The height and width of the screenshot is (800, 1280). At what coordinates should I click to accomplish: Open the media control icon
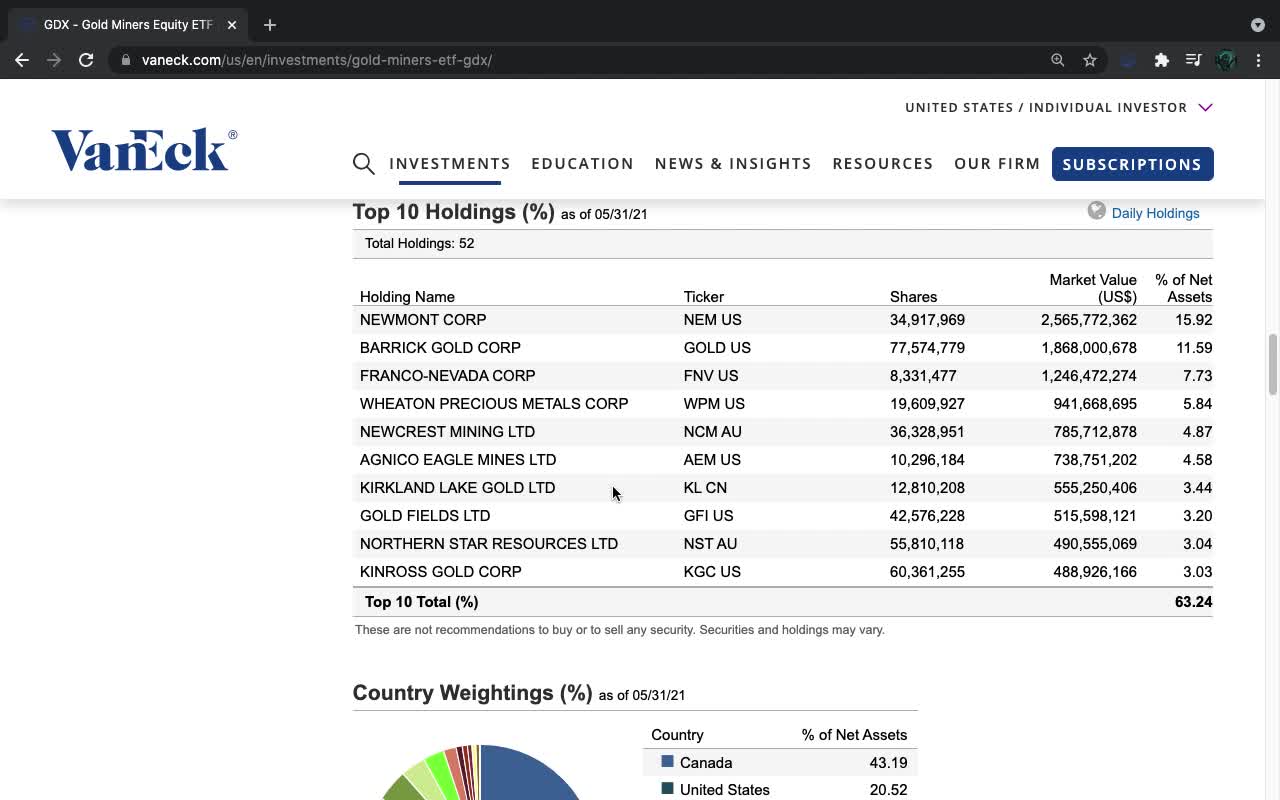coord(1193,60)
